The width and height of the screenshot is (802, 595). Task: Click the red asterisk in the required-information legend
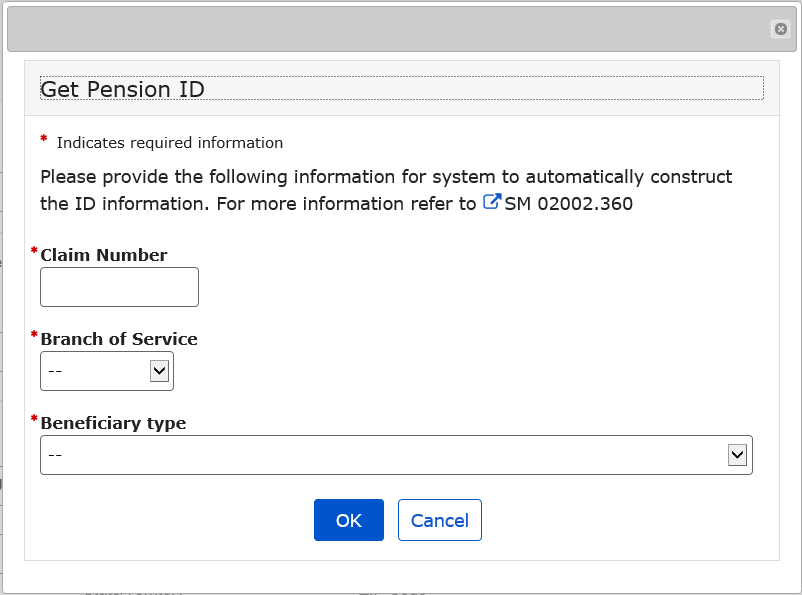tap(44, 140)
